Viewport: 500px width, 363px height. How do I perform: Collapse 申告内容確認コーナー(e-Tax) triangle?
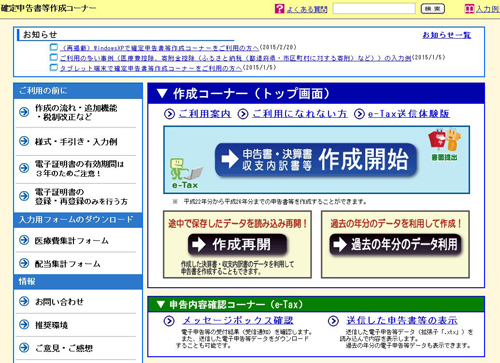point(161,304)
